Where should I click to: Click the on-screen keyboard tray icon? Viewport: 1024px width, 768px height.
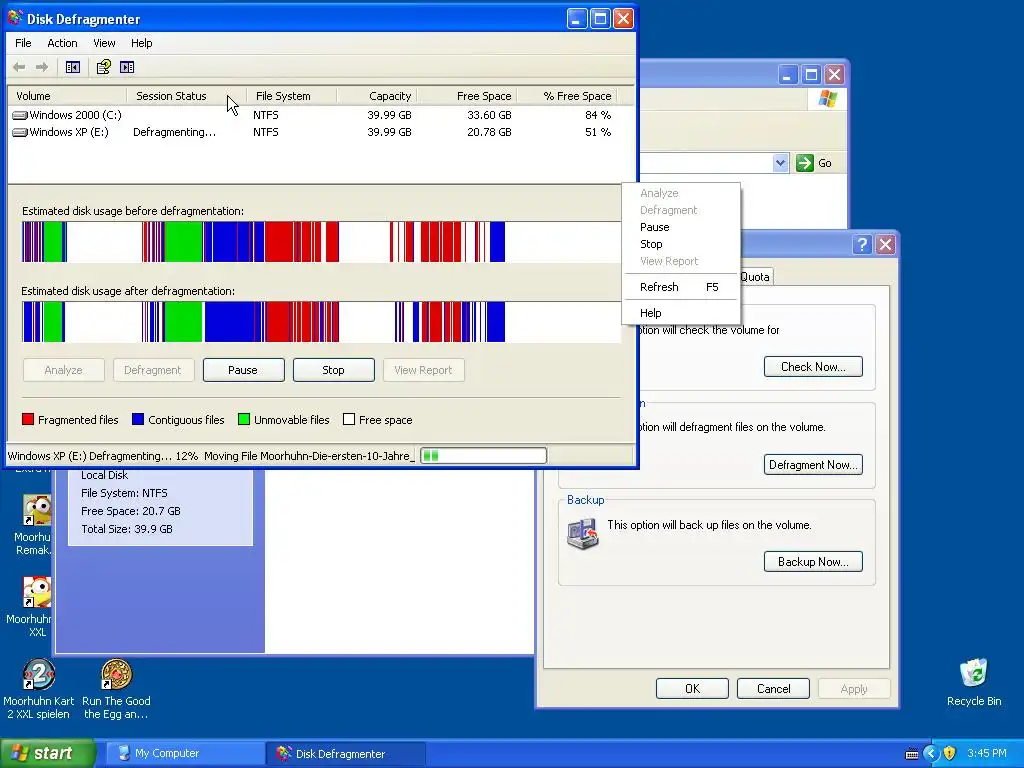point(912,754)
